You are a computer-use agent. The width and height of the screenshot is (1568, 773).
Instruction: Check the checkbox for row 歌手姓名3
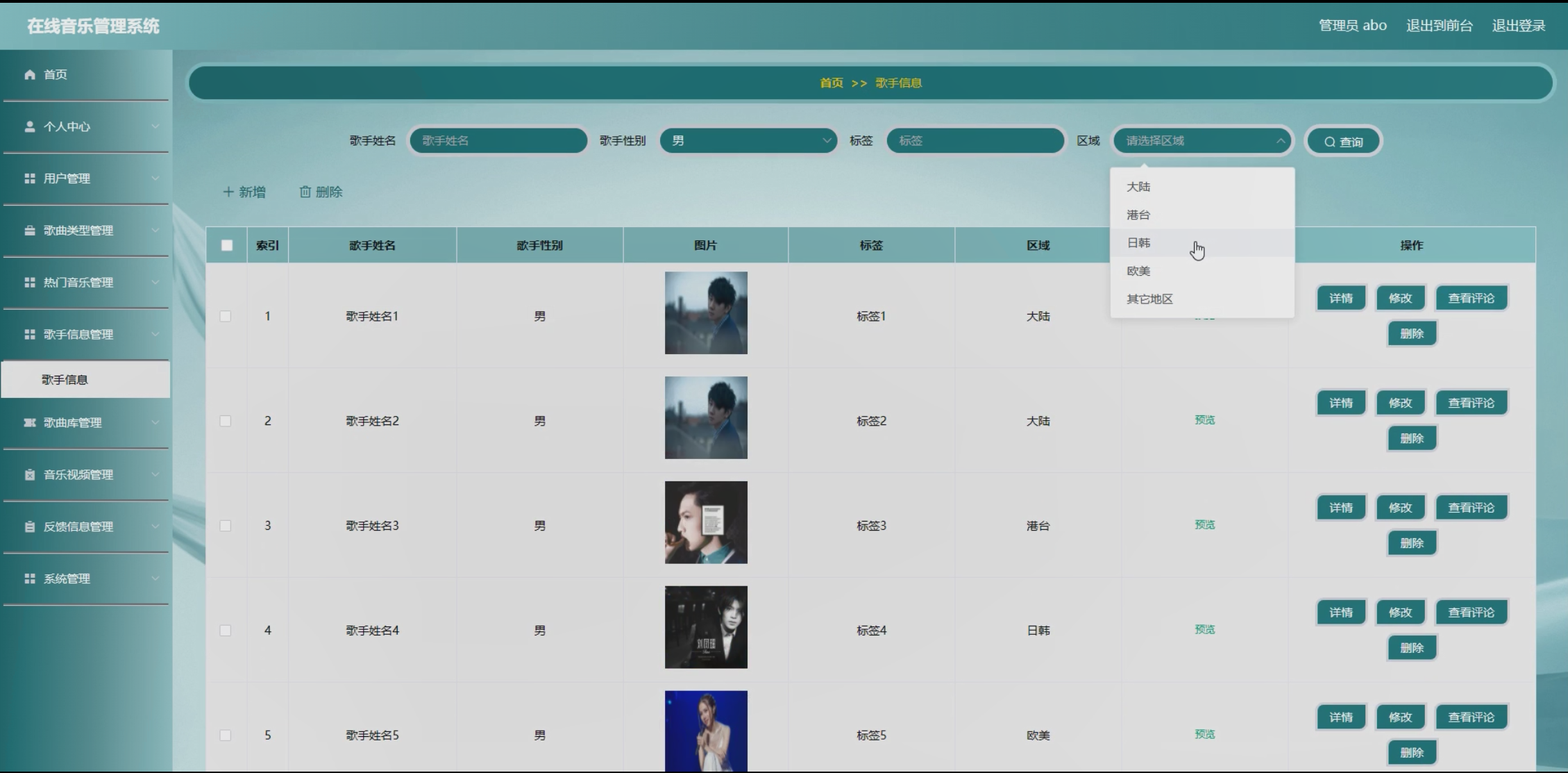[226, 526]
